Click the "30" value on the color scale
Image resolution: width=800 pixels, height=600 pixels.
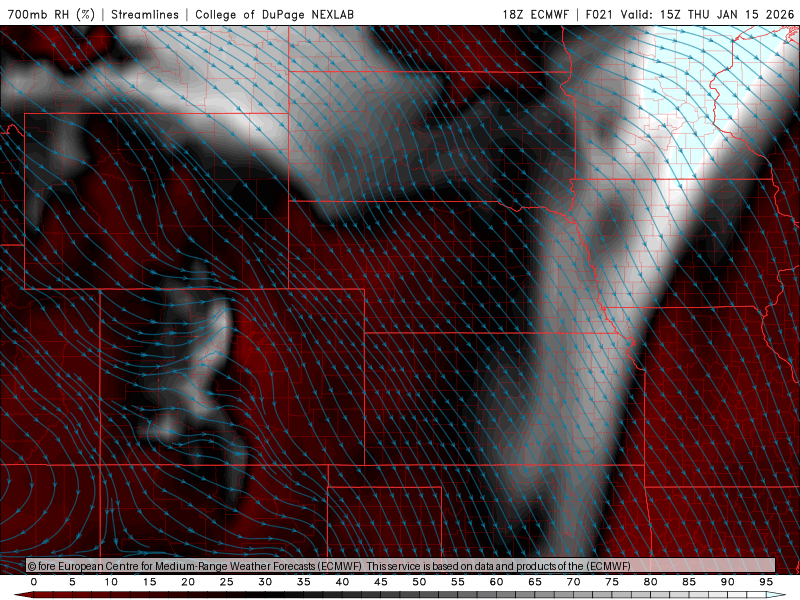265,582
